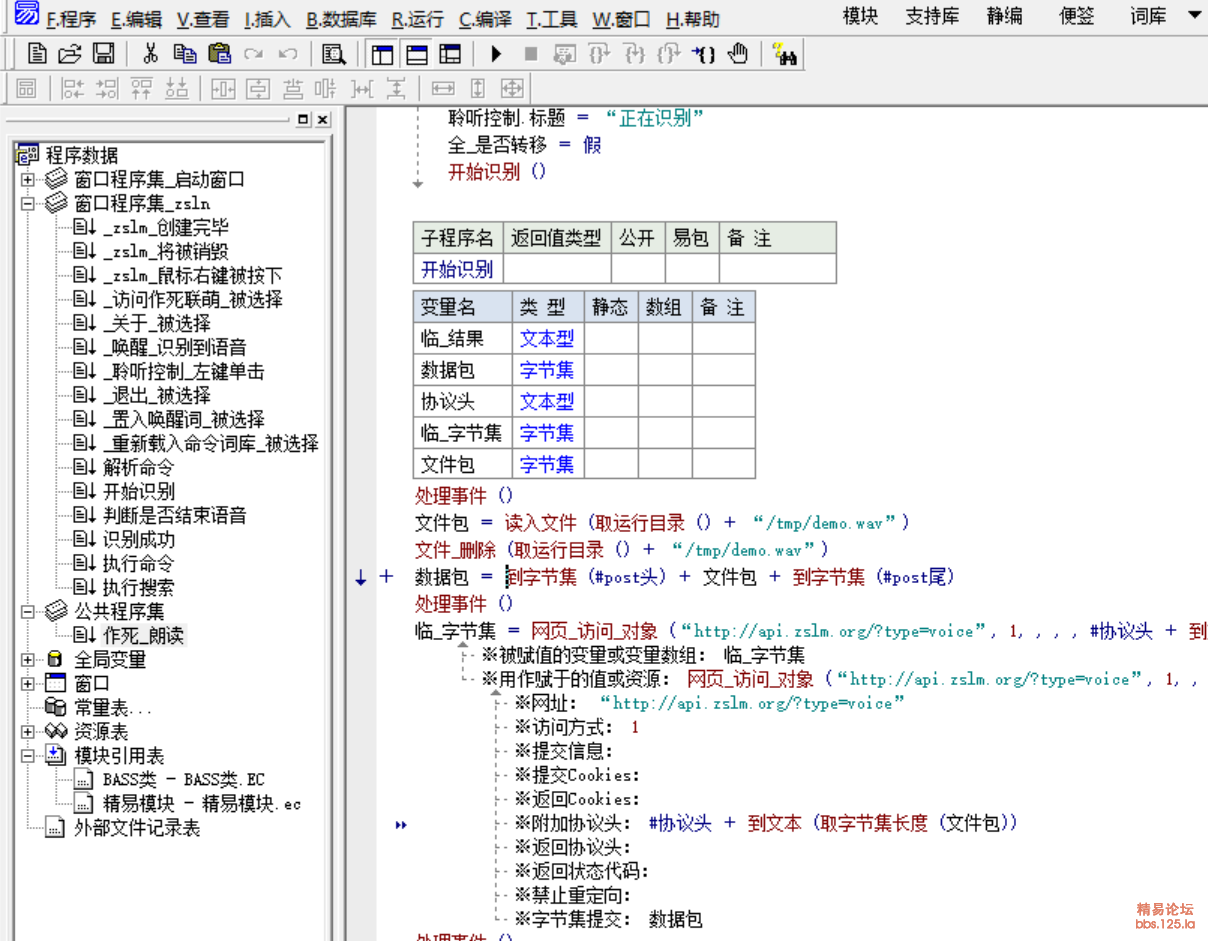Click the 临_结果 variable name cell

pyautogui.click(x=463, y=339)
